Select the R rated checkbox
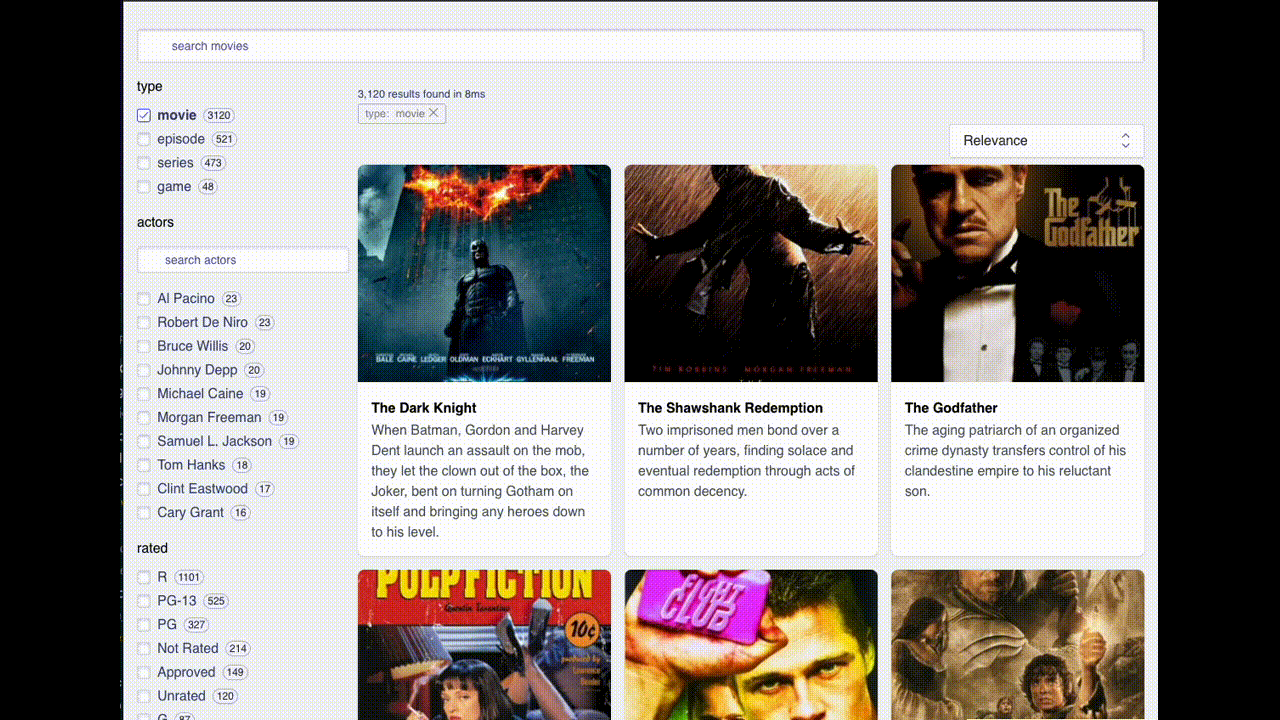 144,577
